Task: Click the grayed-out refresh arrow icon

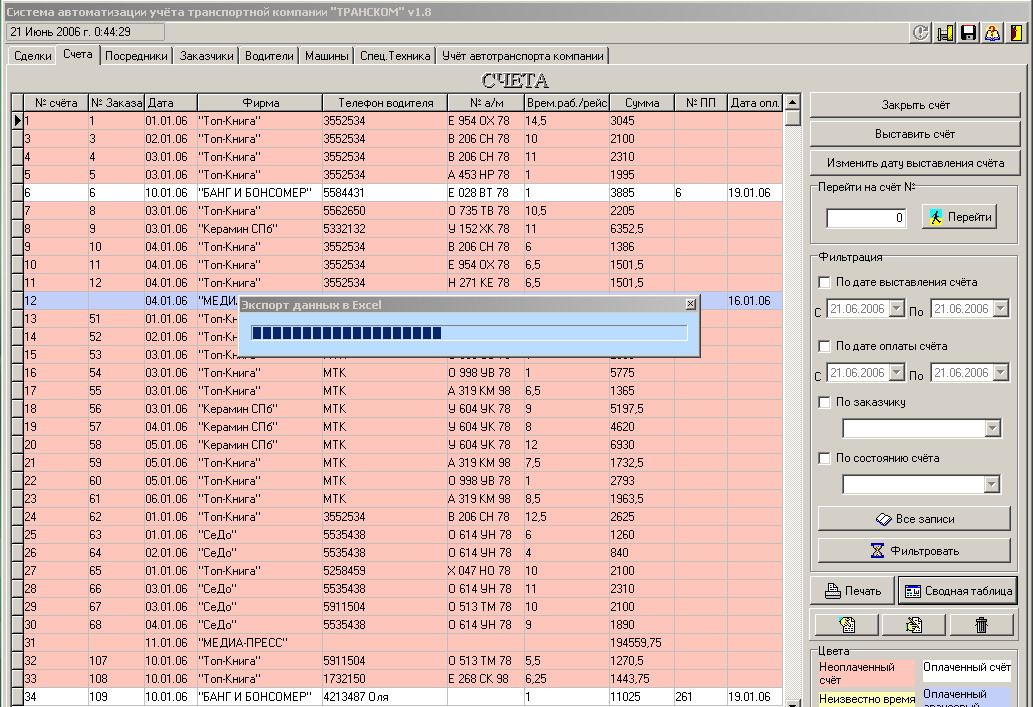Action: (921, 33)
